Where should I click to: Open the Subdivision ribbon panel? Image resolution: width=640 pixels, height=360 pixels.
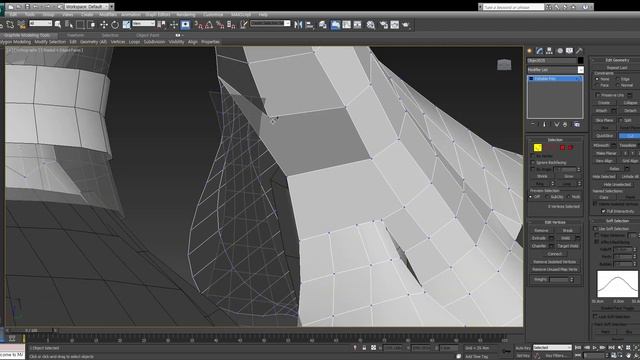tap(154, 42)
